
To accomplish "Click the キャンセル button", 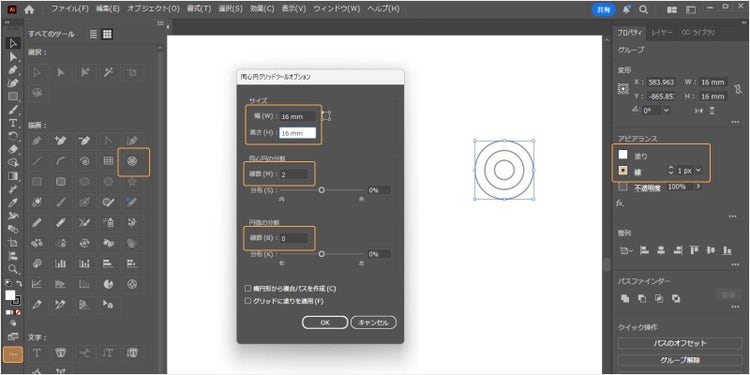I will (x=374, y=322).
